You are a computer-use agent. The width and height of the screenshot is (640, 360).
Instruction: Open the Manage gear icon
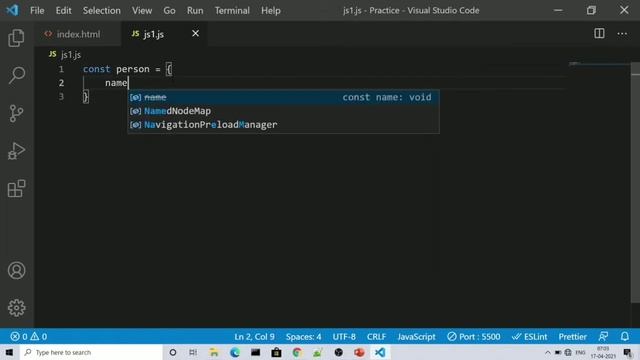pos(16,308)
